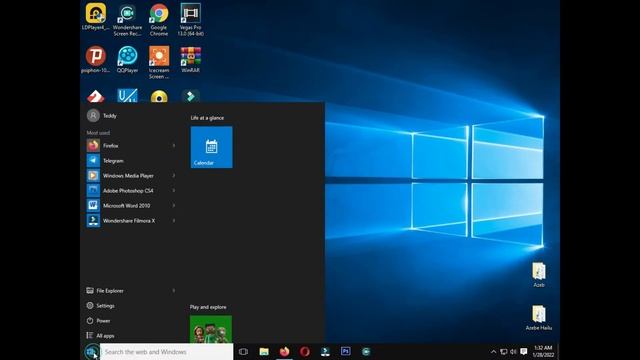
Task: Open network status tray icon
Action: click(x=504, y=352)
